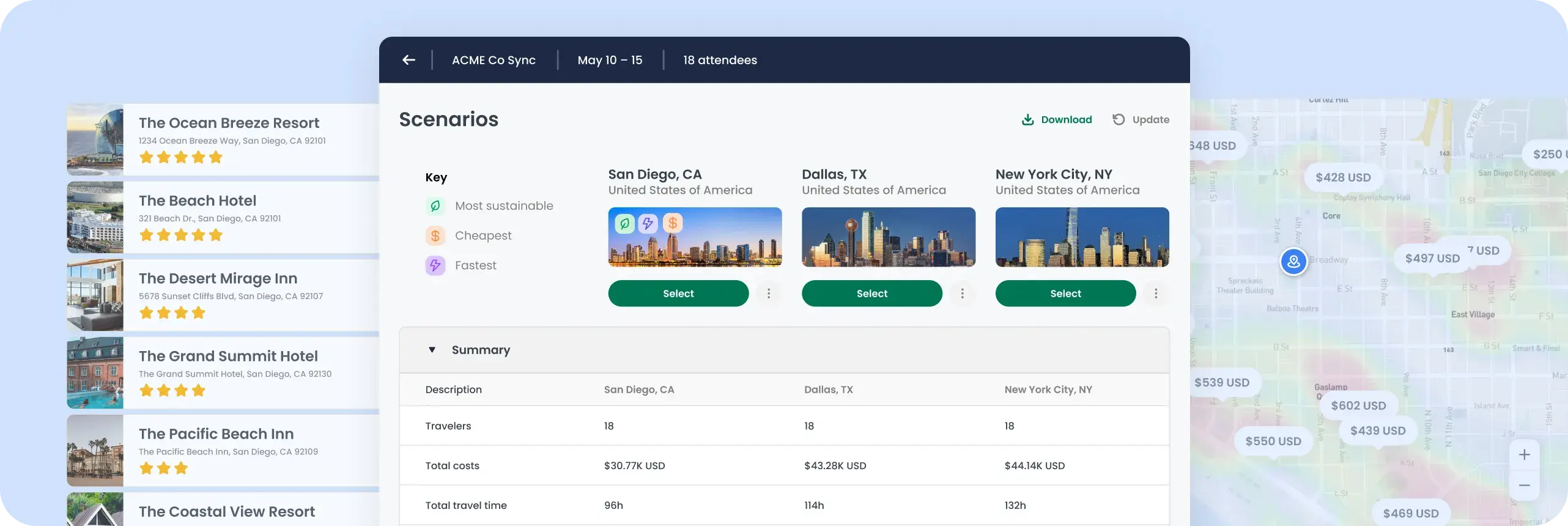
Task: Click the $469 USD map price marker
Action: tap(1411, 513)
